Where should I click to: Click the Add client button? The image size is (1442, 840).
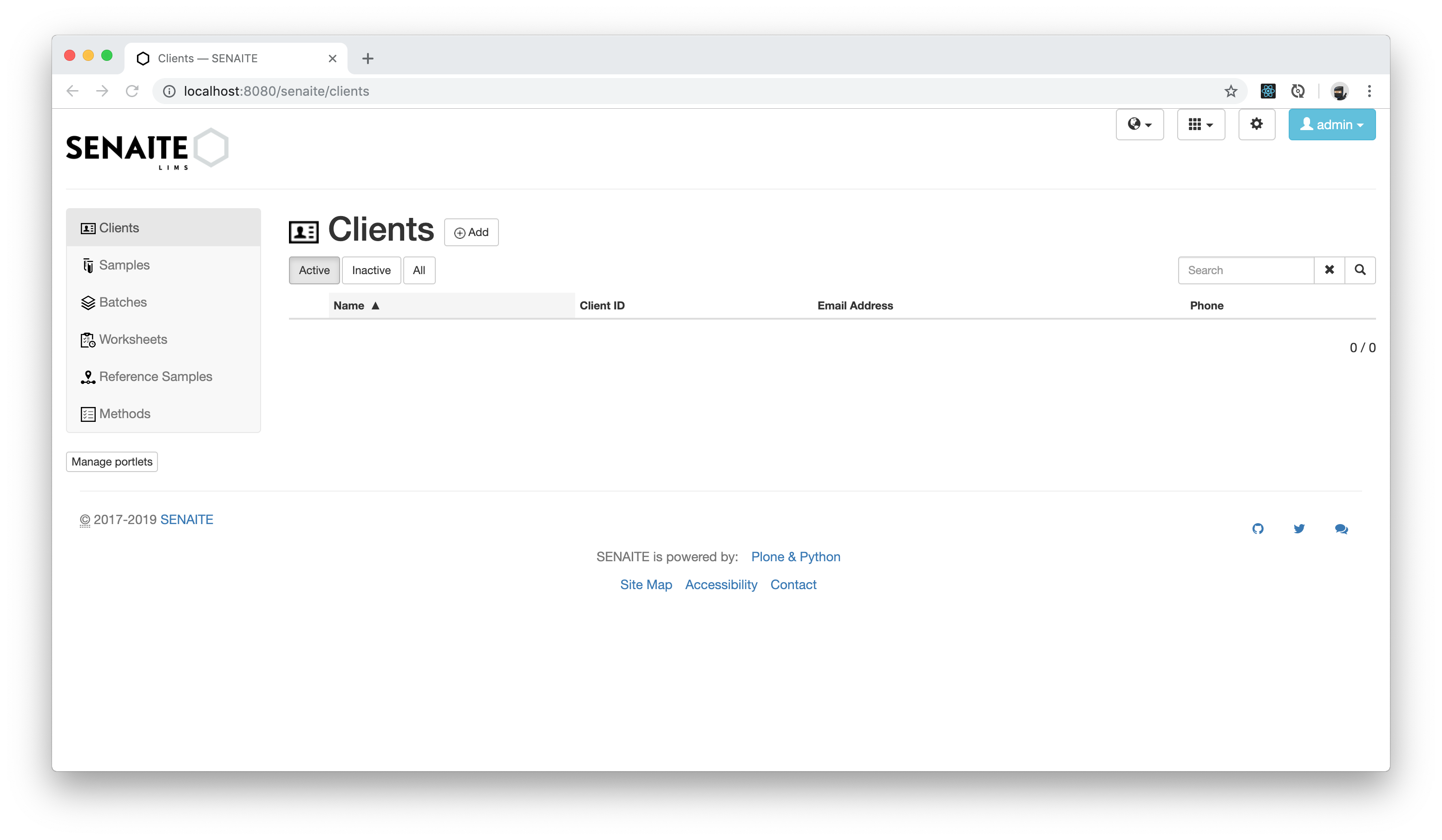[471, 232]
